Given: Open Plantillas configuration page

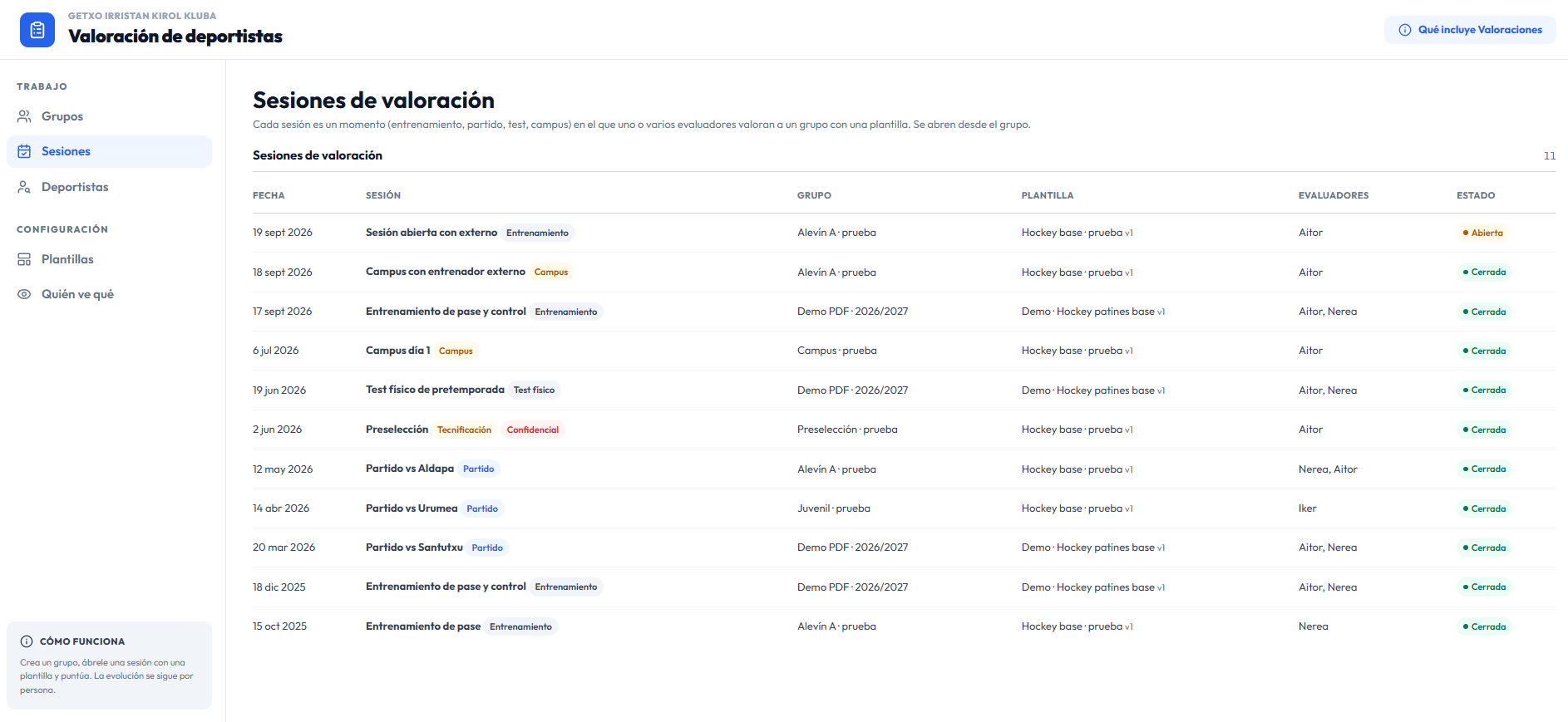Looking at the screenshot, I should click(x=109, y=259).
